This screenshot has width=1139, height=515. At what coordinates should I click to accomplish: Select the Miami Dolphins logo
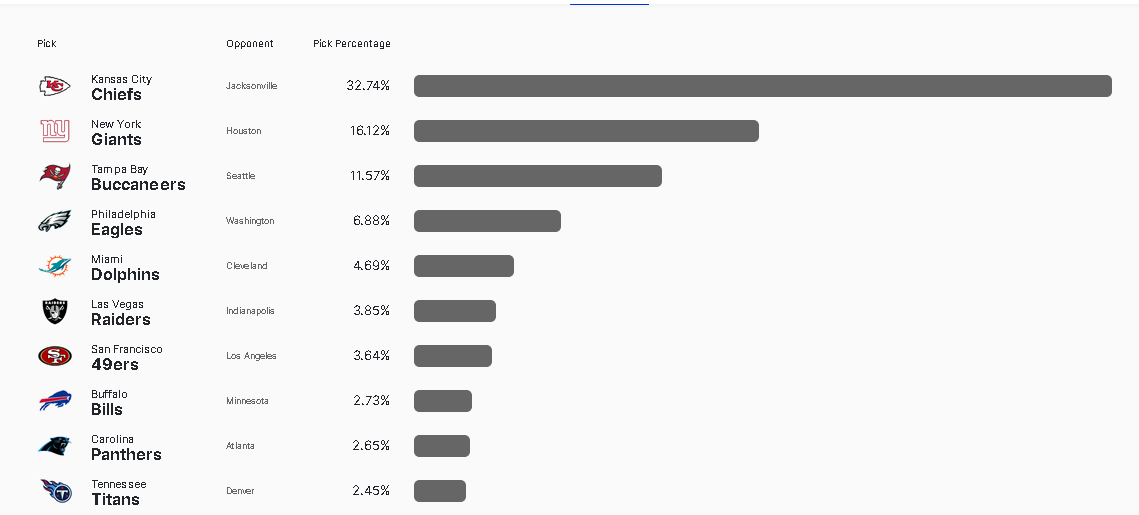pos(55,266)
